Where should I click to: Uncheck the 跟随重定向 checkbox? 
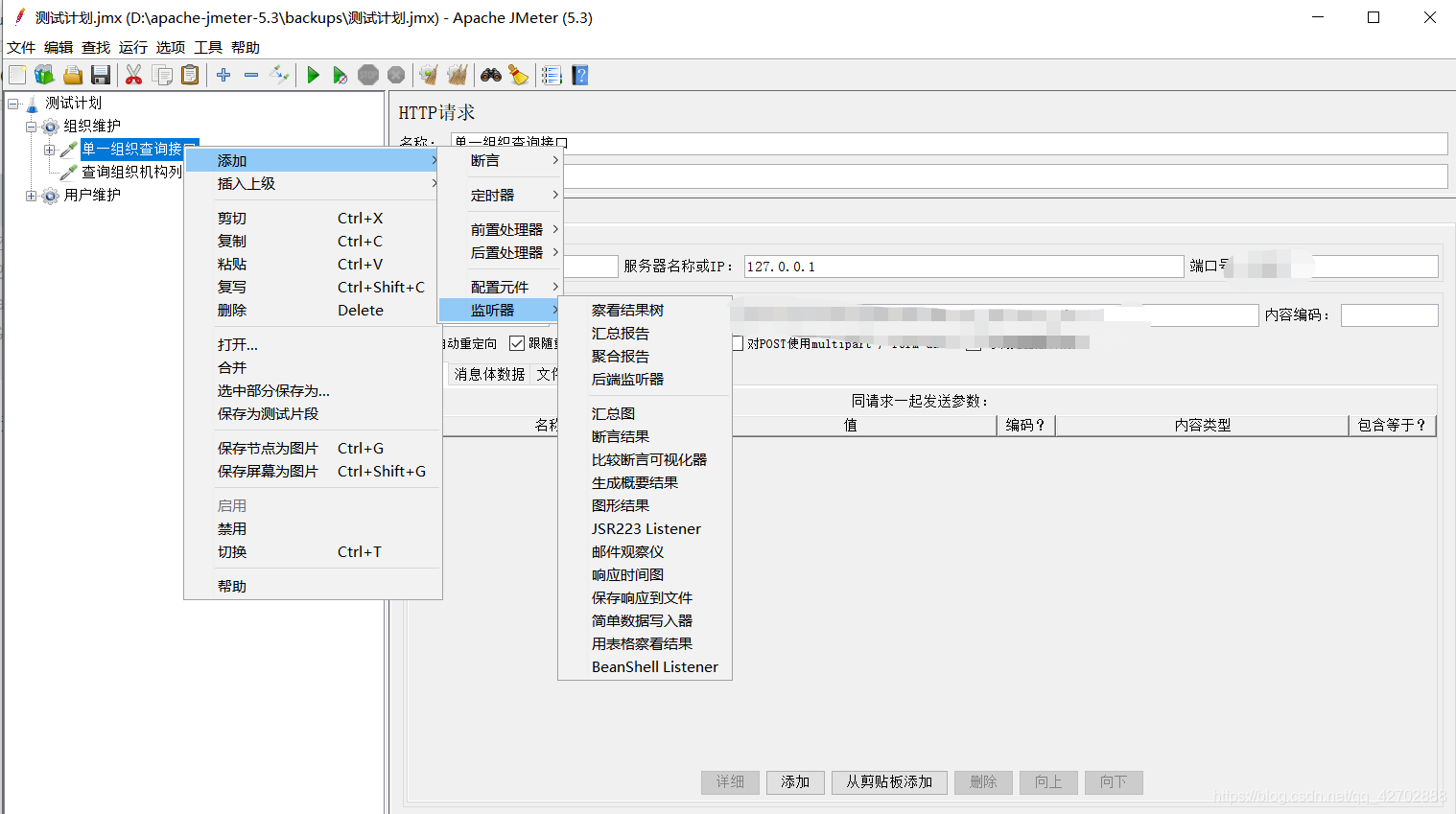tap(518, 342)
